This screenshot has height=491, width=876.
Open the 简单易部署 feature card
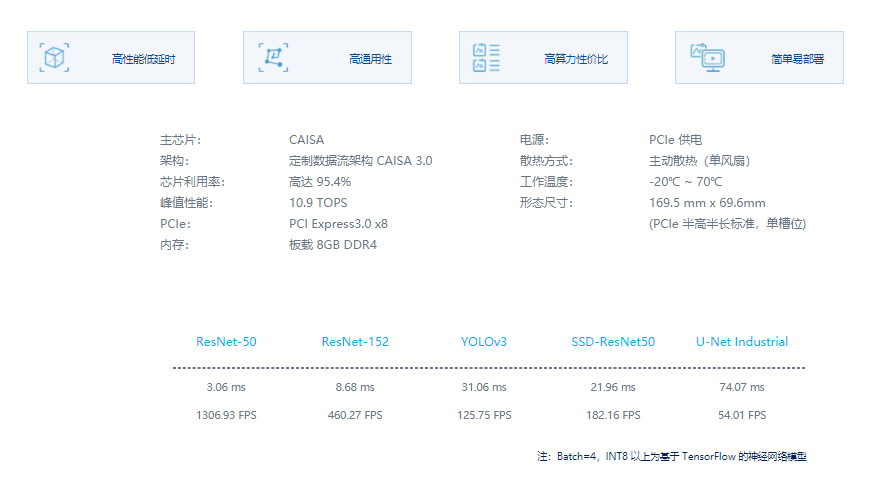759,58
